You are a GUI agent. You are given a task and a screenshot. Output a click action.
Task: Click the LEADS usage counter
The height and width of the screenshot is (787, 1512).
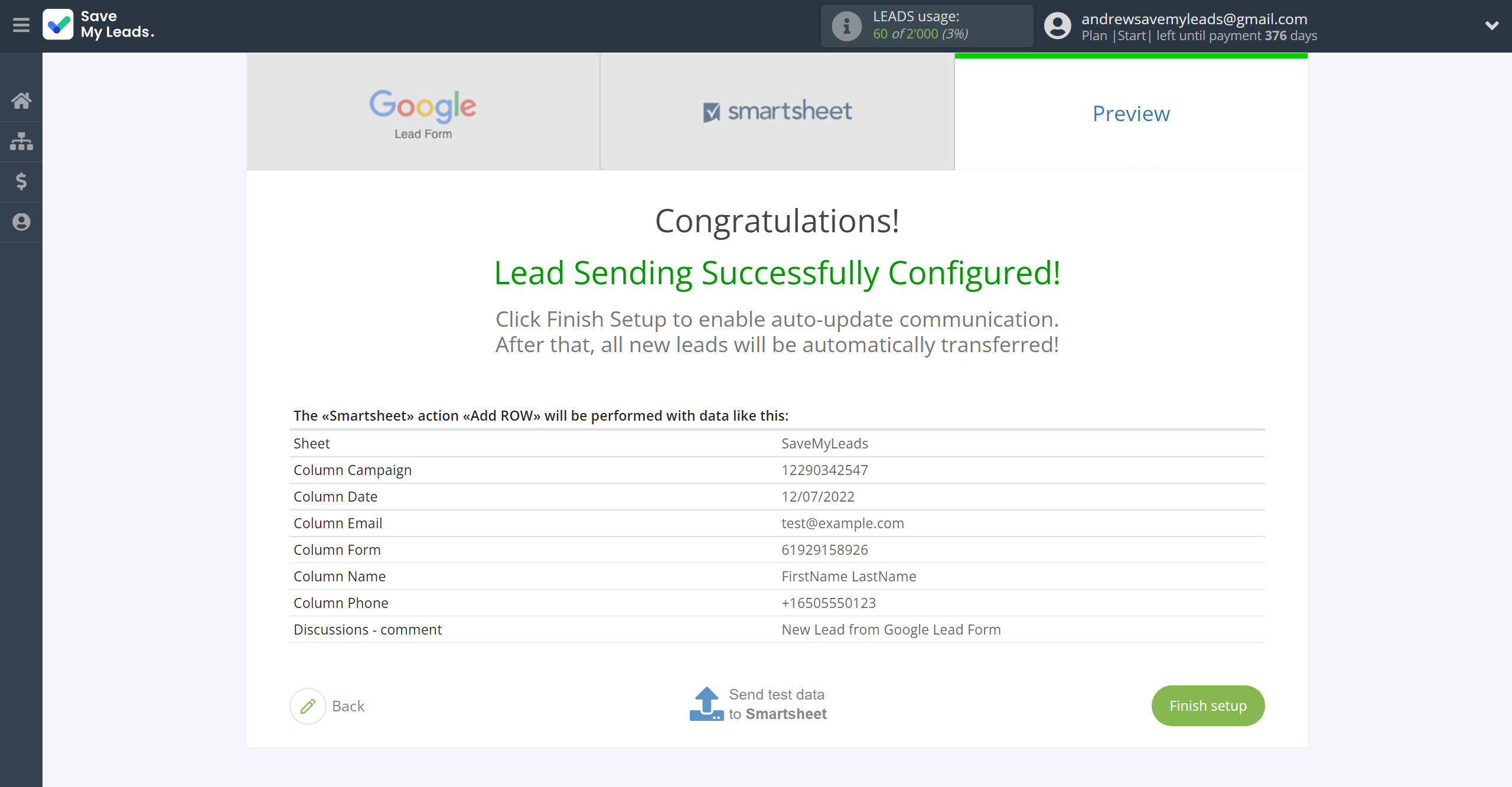[920, 34]
